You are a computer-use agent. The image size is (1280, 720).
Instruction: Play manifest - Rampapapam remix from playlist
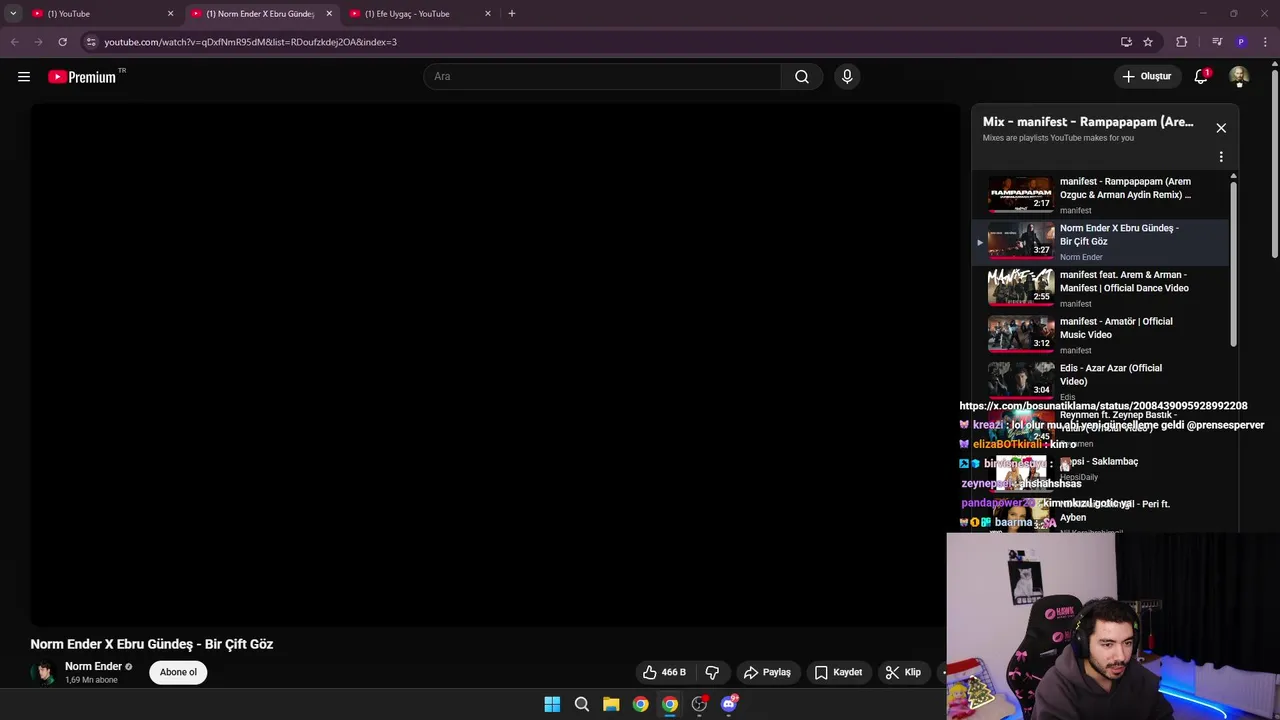point(1100,195)
